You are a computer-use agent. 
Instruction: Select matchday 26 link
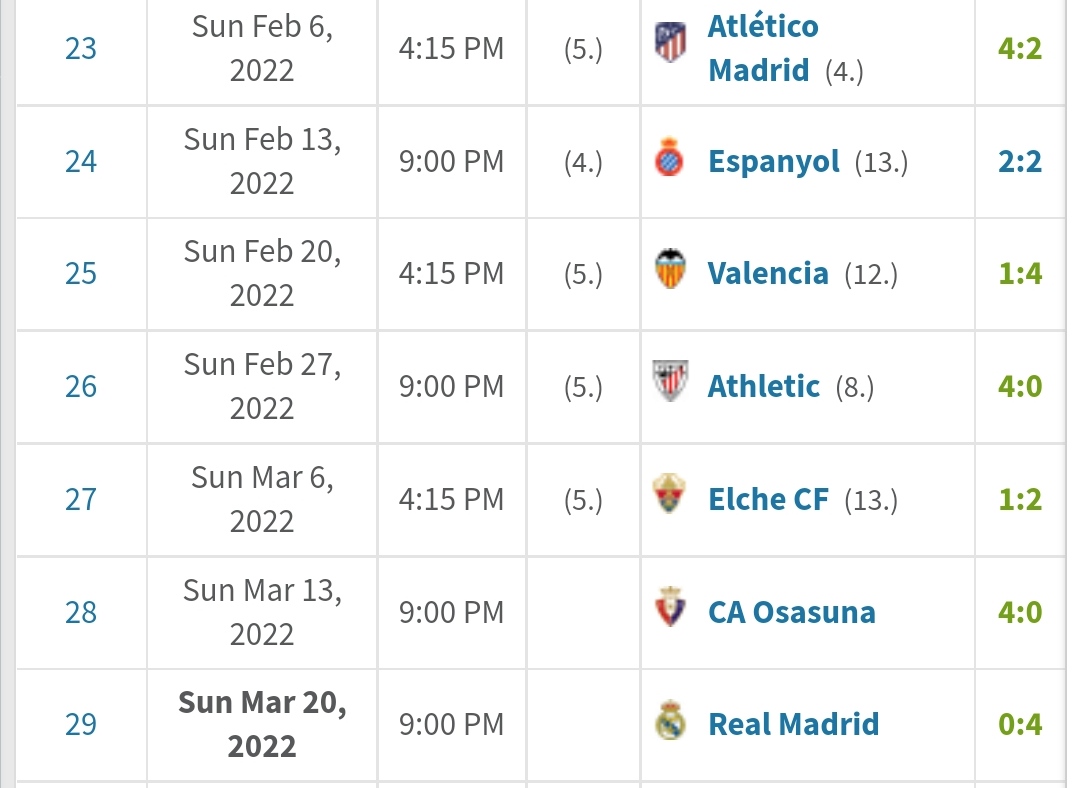tap(81, 386)
